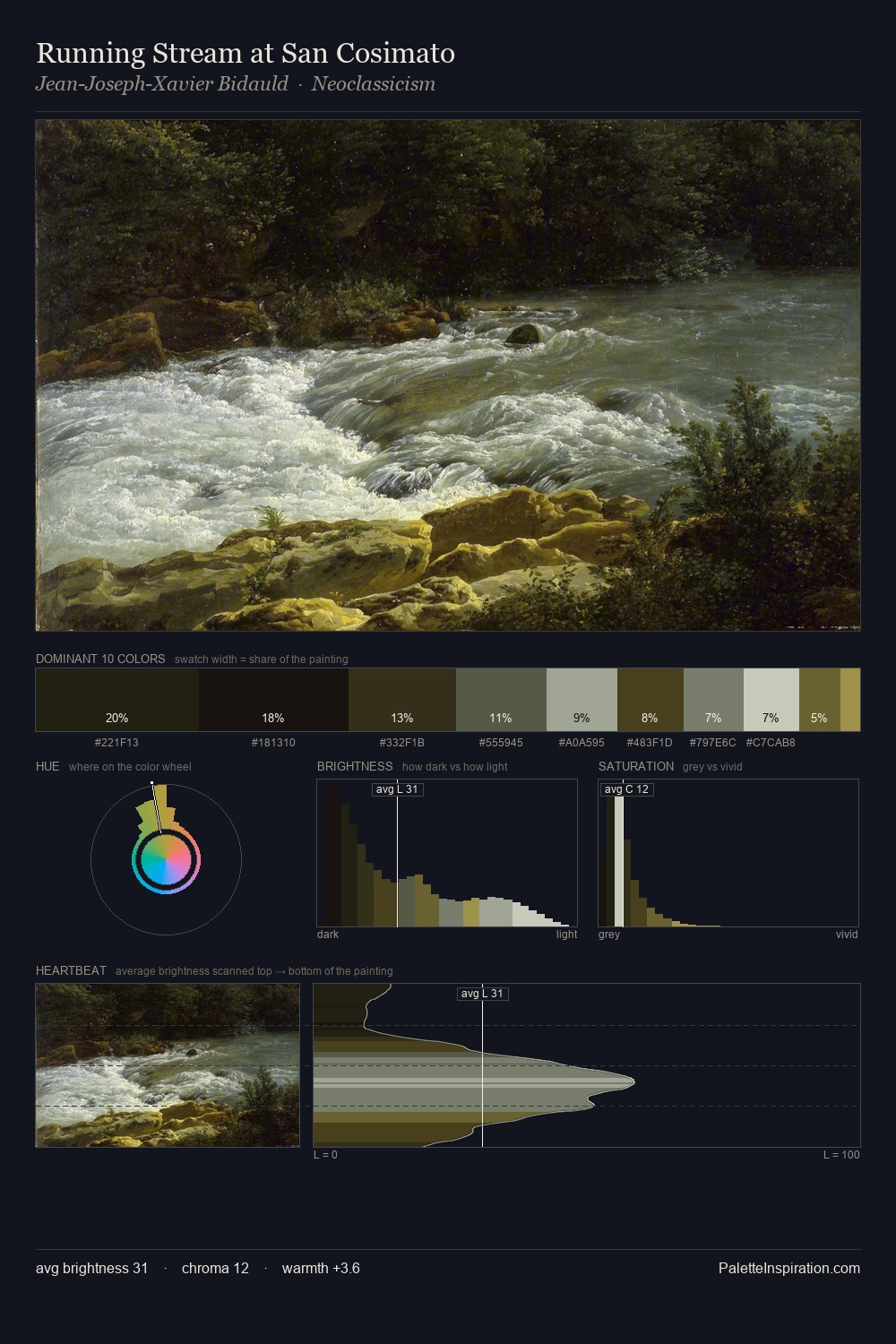The image size is (896, 1344).
Task: Click the hex code #A0A595
Action: 582,743
